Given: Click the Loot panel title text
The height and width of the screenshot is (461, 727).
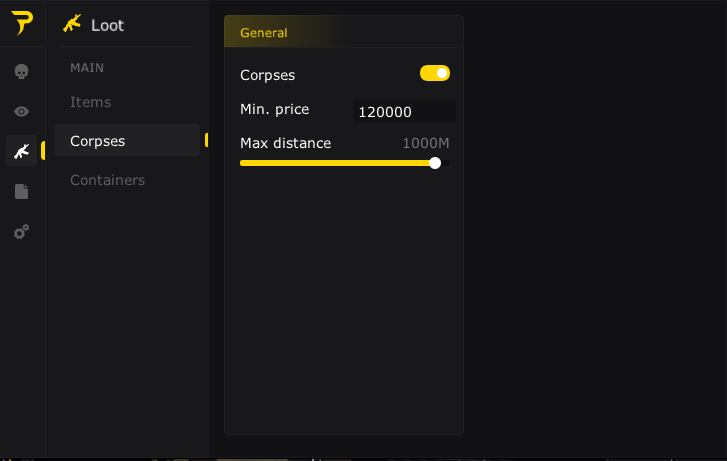Looking at the screenshot, I should tap(107, 25).
